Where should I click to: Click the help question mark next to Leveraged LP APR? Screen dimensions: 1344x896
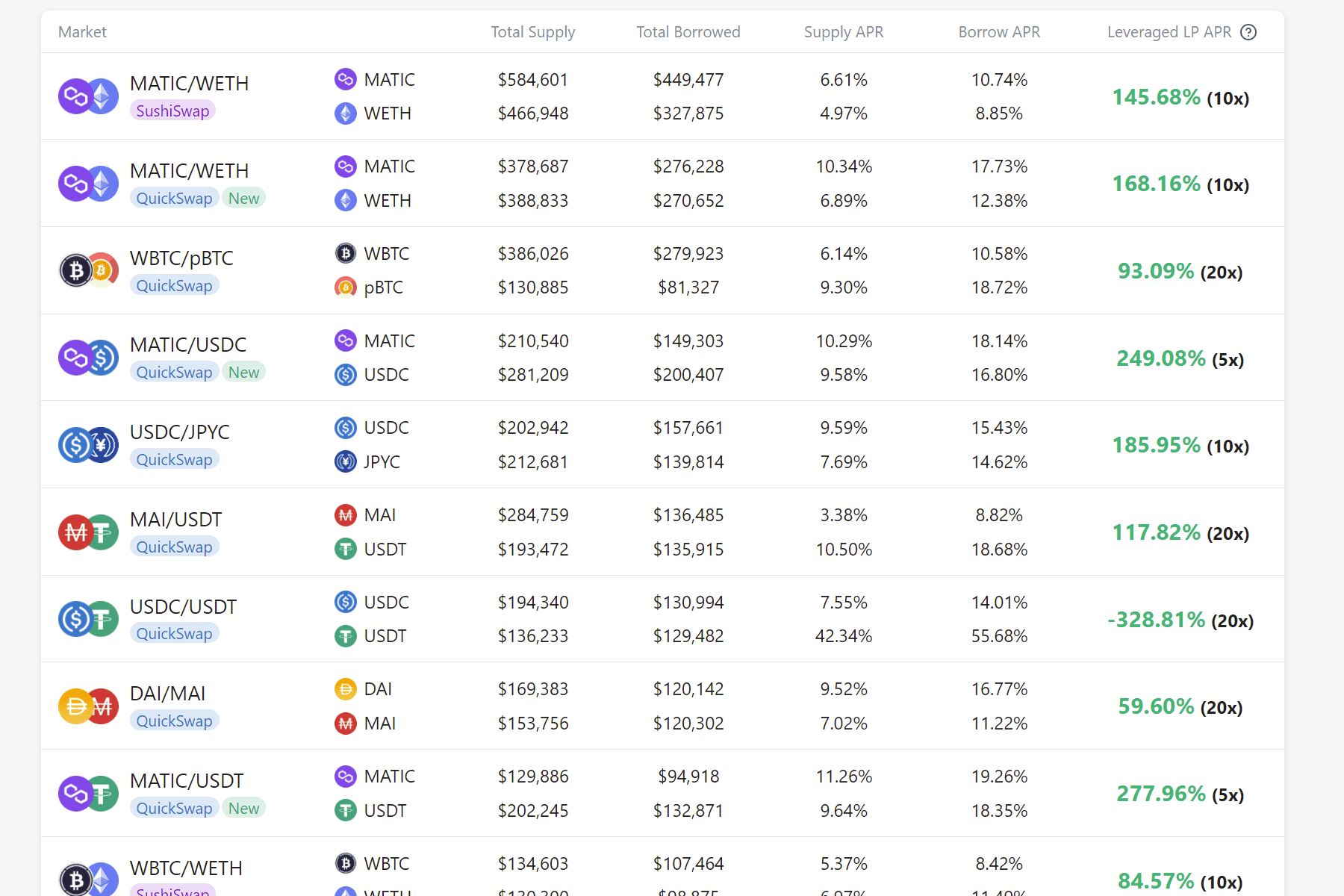point(1249,32)
